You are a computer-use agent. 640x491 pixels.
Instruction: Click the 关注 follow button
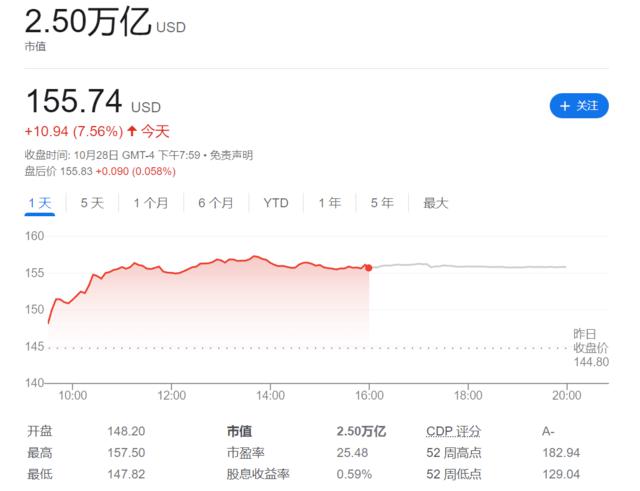[579, 105]
